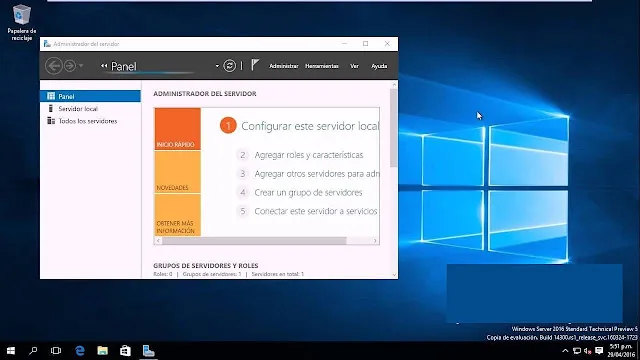
Task: Open navigation history dropdown arrow
Action: coord(81,66)
